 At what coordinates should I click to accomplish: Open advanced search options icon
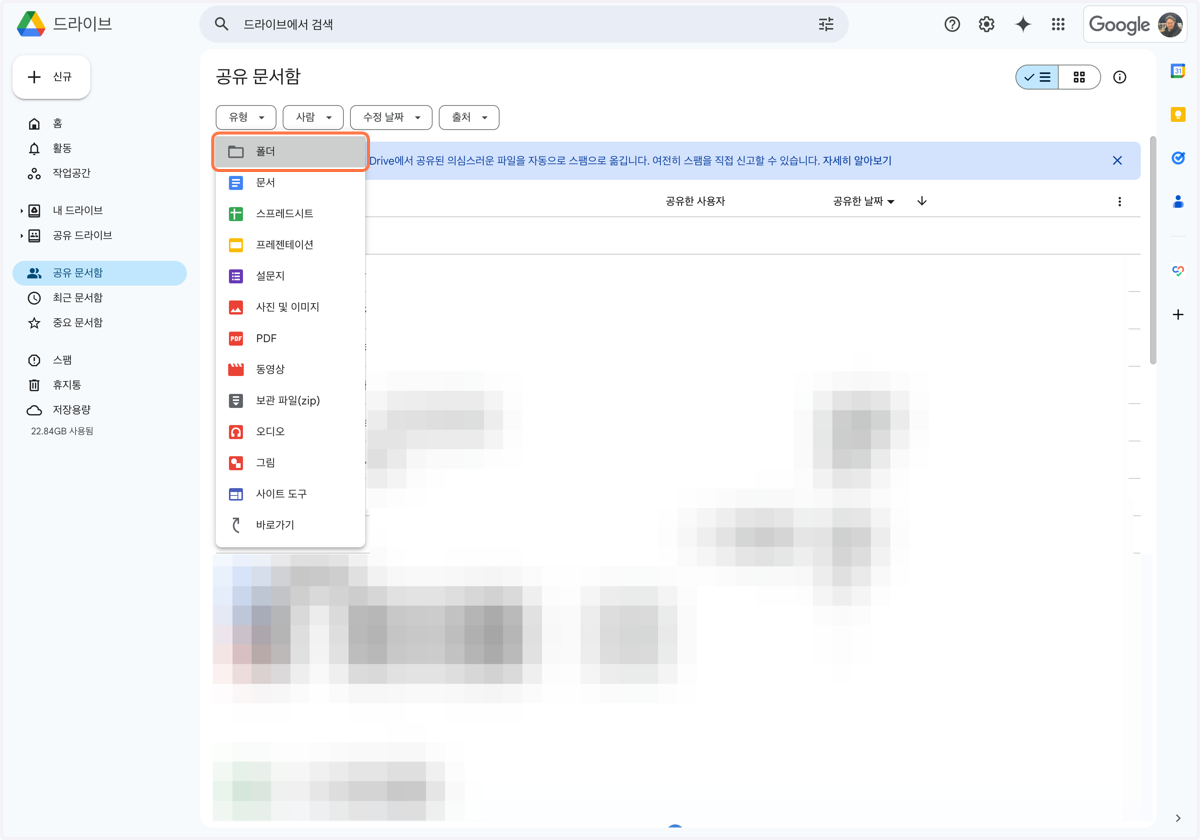click(826, 24)
